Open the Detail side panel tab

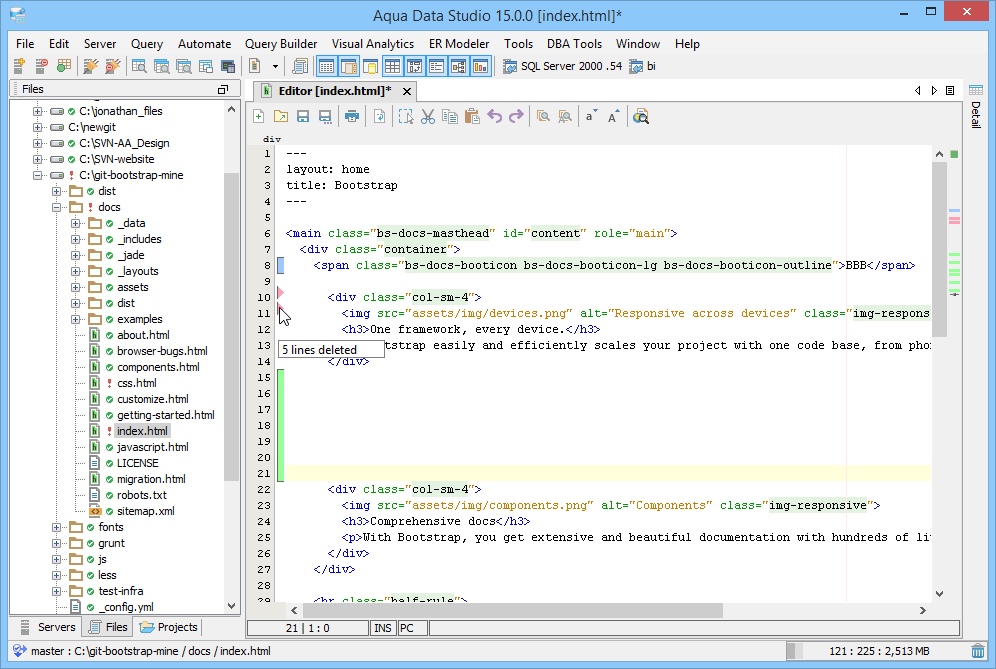pyautogui.click(x=976, y=107)
